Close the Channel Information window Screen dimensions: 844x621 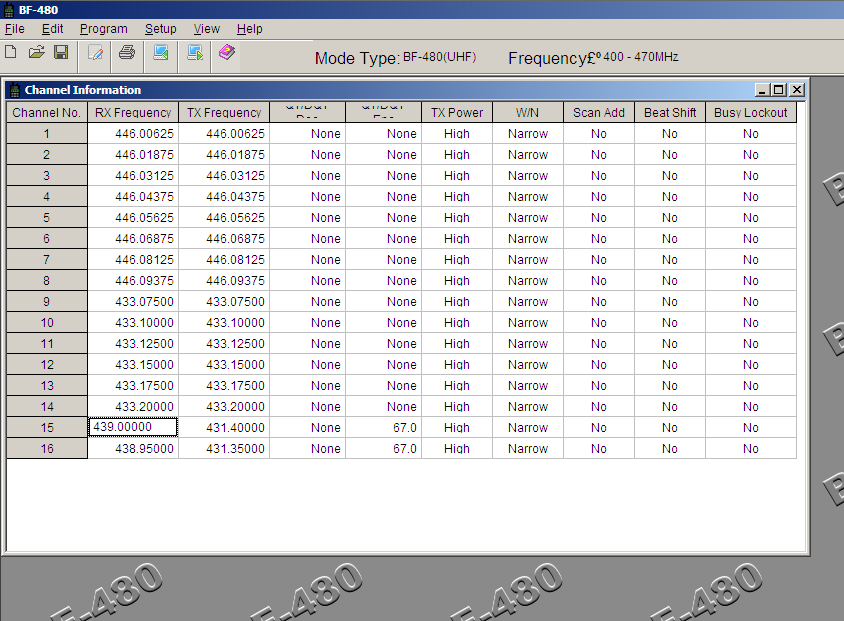tap(797, 90)
